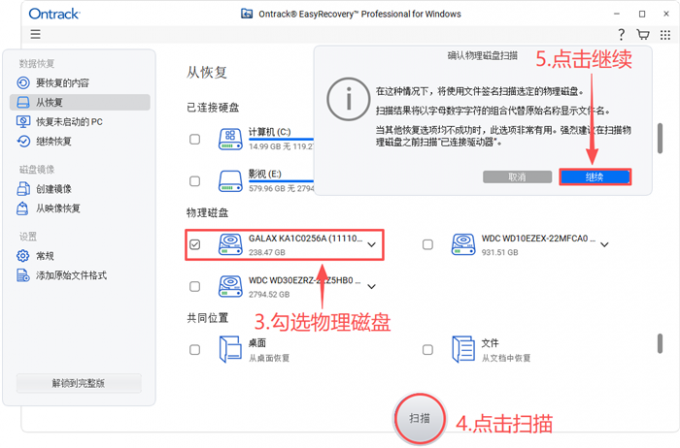
Task: Click the lower vertical scrollbar near 文件
Action: pyautogui.click(x=660, y=343)
